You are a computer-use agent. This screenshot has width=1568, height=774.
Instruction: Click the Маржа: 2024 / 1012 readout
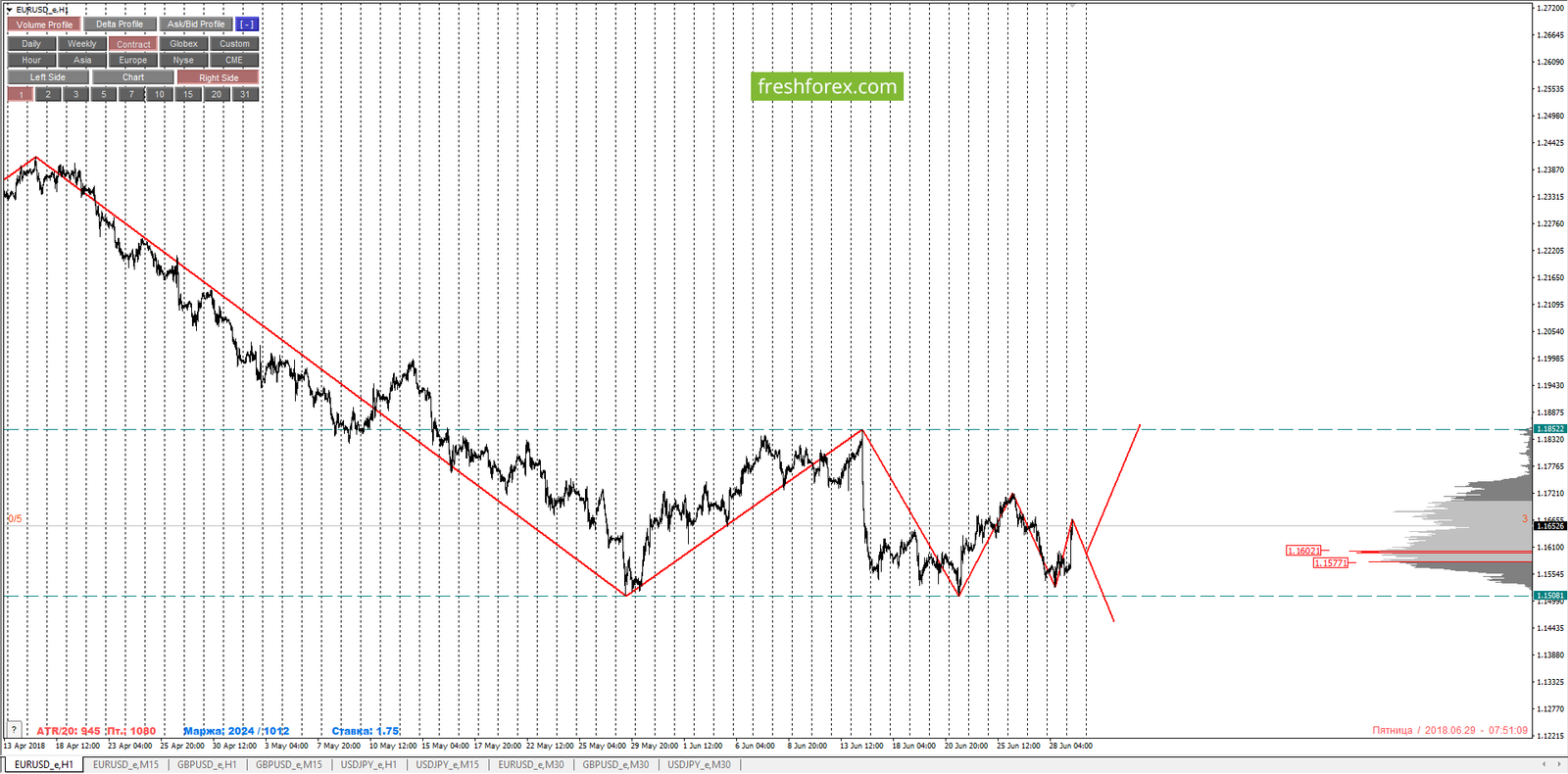coord(236,731)
